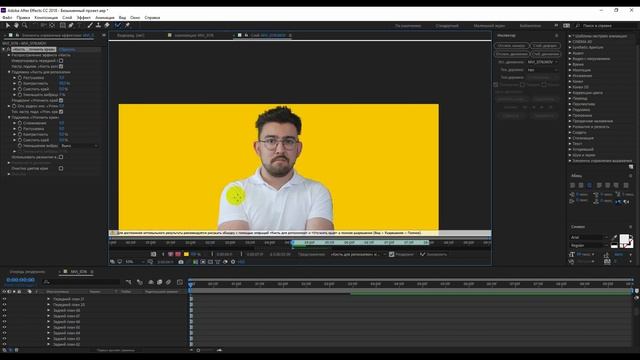Open the Уменьшение вибрации Выкл dropdown
This screenshot has width=640, height=360.
click(x=79, y=146)
